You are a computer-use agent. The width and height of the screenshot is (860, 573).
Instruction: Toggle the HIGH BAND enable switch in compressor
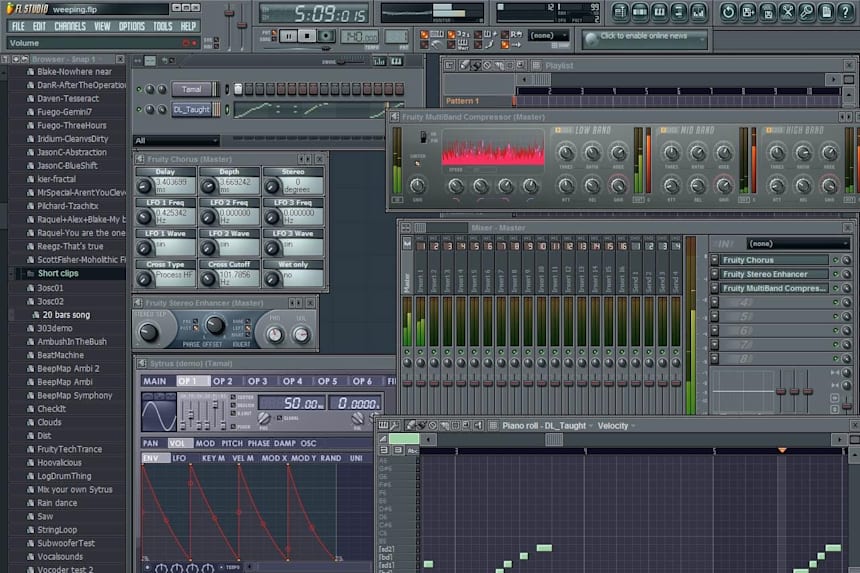[769, 131]
